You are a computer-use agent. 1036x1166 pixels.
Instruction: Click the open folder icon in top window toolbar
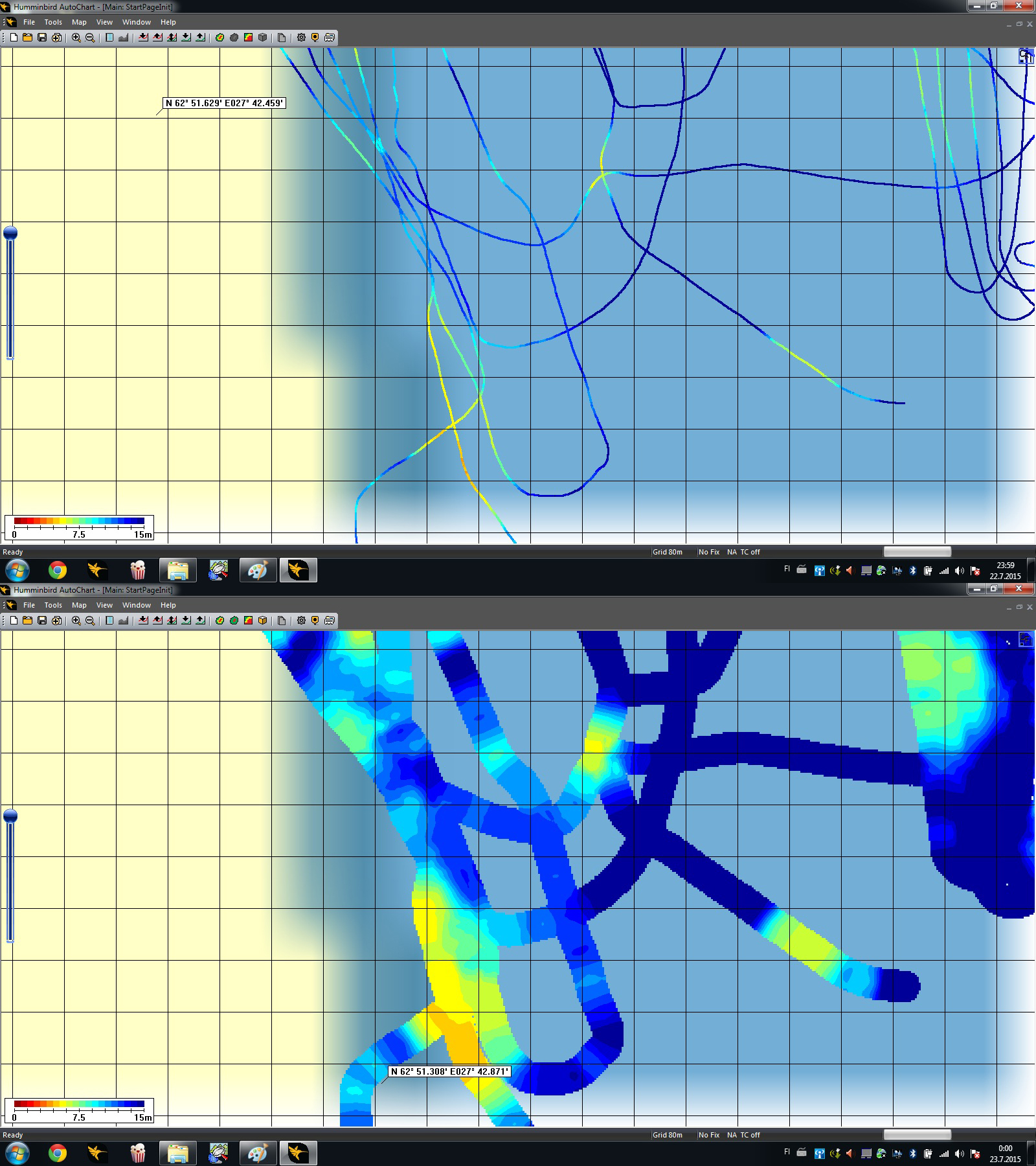point(28,38)
